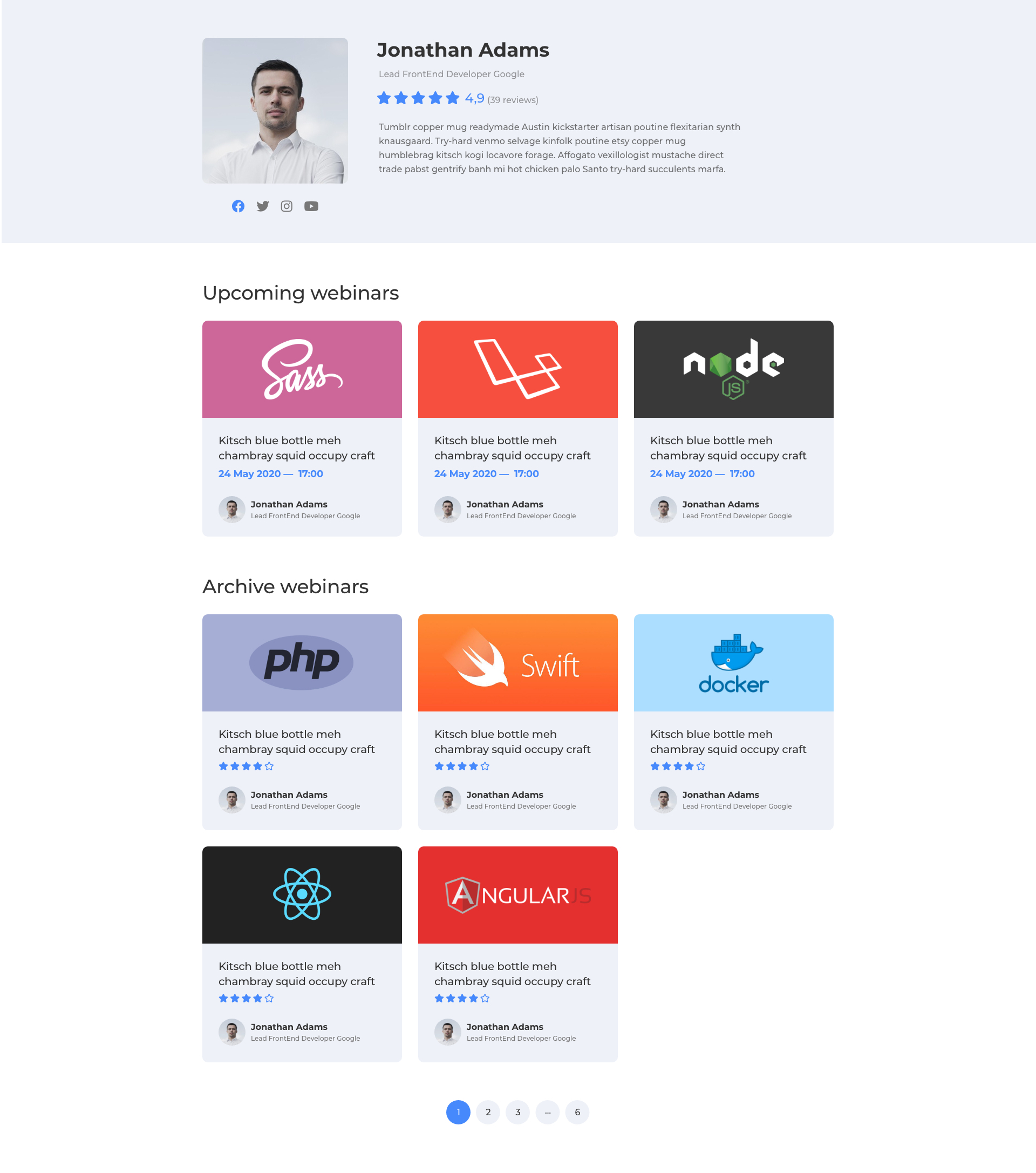The width and height of the screenshot is (1036, 1173).
Task: Open the AngularJS archive webinar thumbnail
Action: 518,894
